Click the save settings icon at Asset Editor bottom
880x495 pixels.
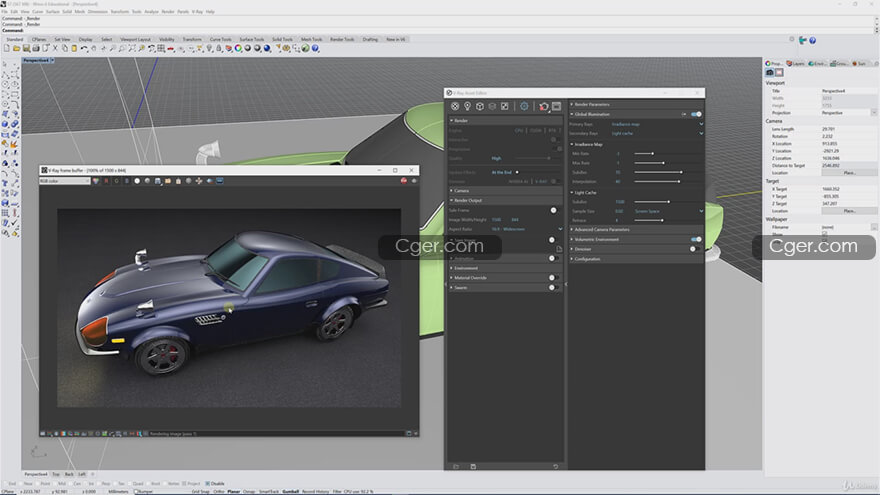pyautogui.click(x=473, y=466)
